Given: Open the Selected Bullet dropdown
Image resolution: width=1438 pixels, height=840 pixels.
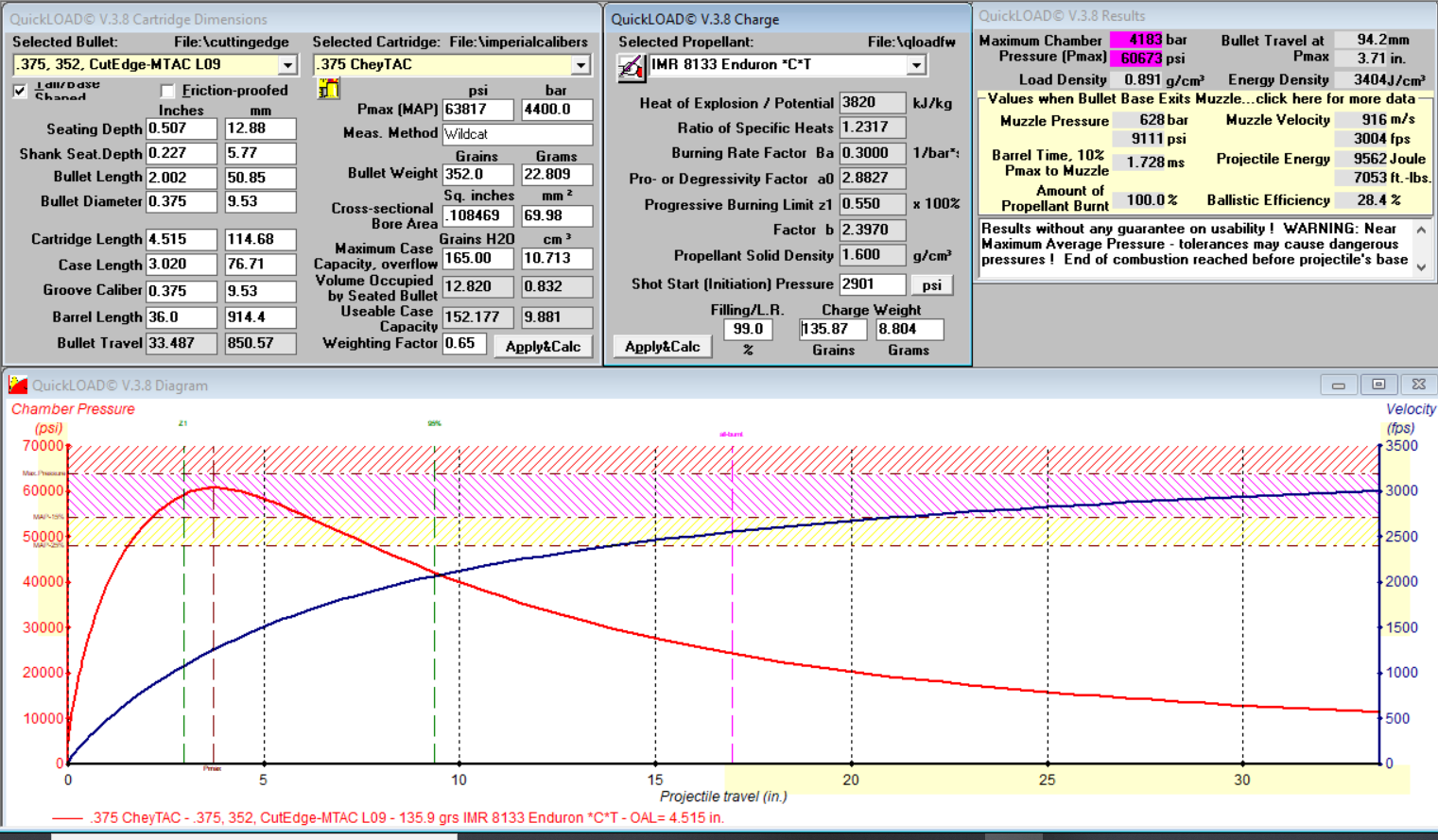Looking at the screenshot, I should pyautogui.click(x=287, y=65).
